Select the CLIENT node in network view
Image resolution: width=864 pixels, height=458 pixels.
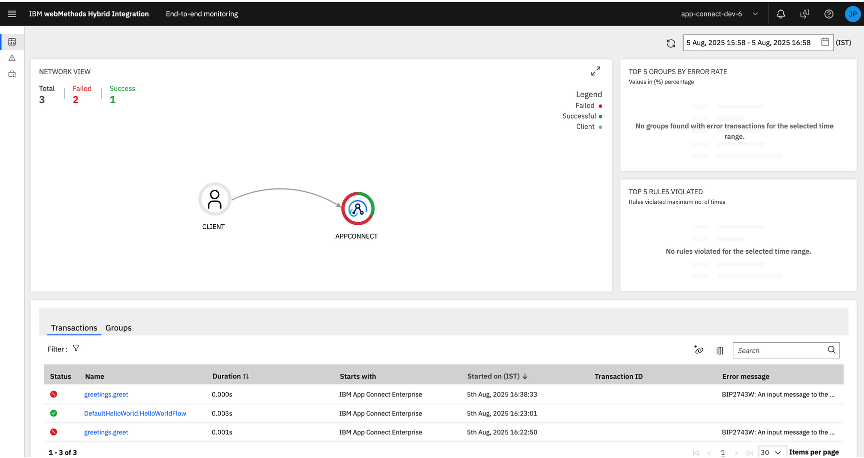click(214, 199)
